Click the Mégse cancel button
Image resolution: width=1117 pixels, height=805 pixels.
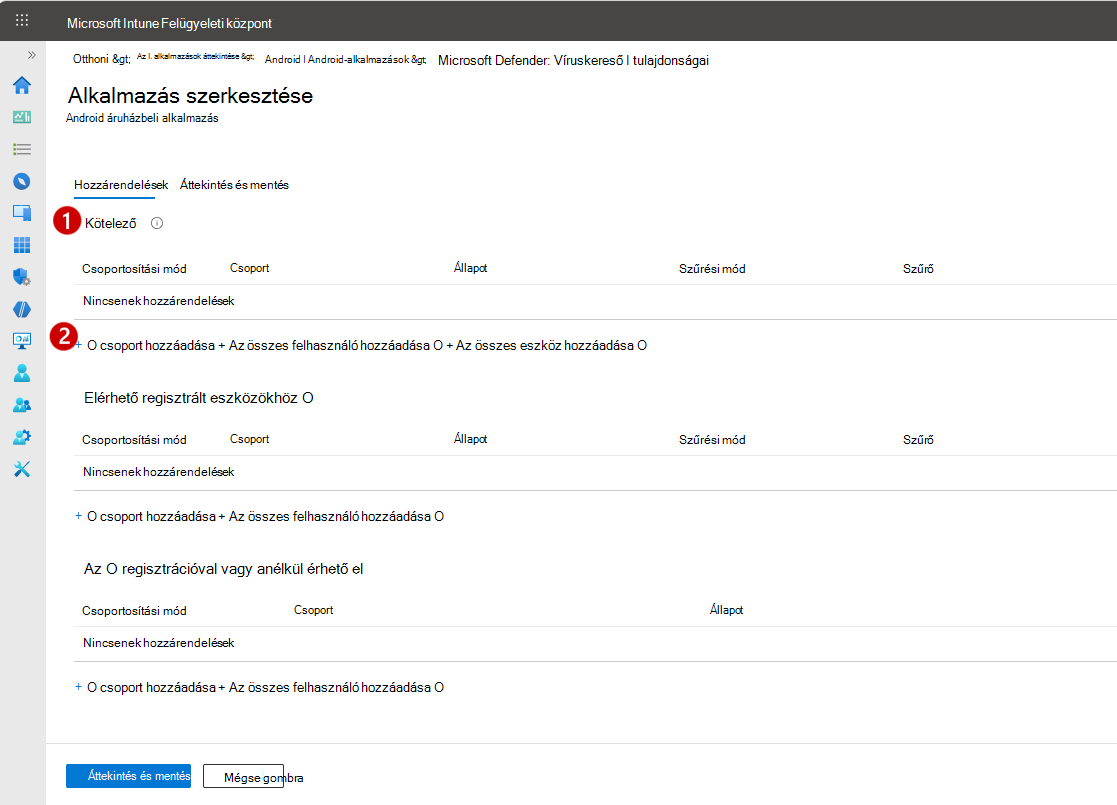coord(243,777)
